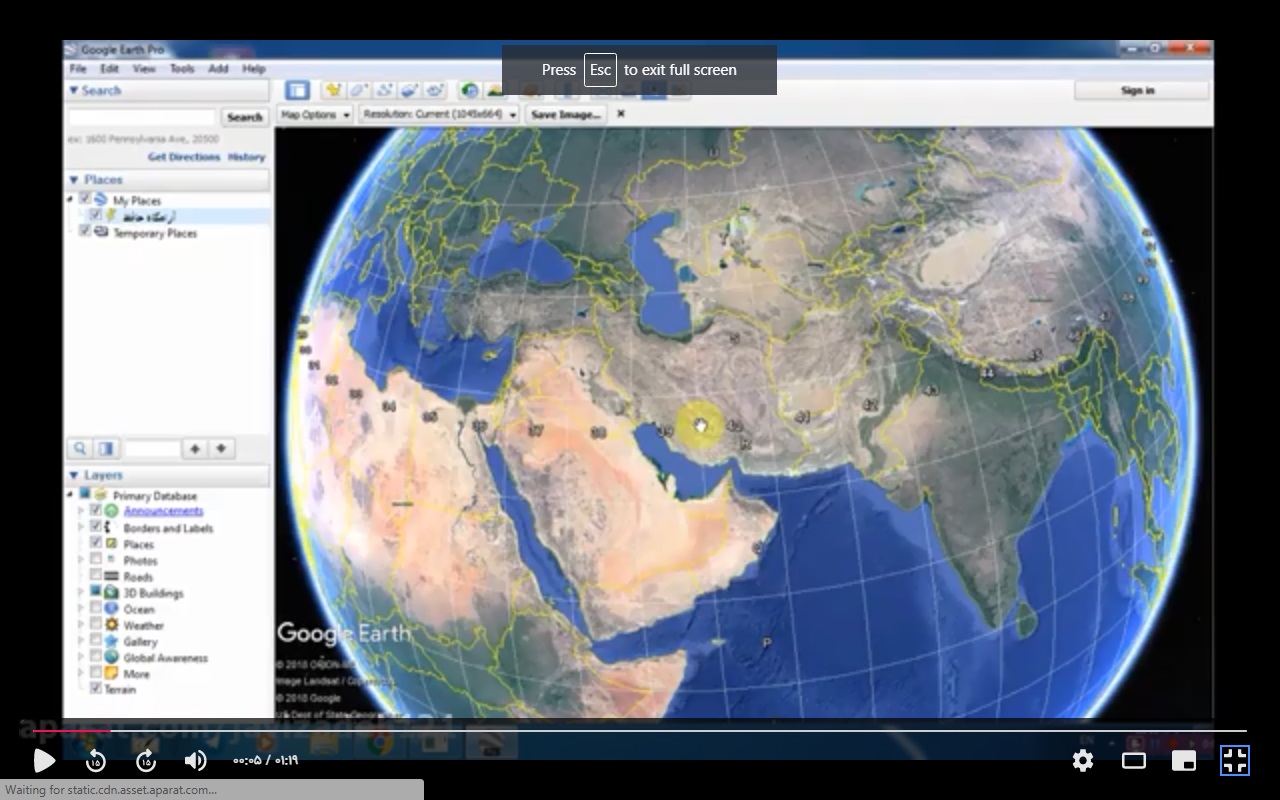Viewport: 1280px width, 800px height.
Task: Click the Get Directions link
Action: coord(184,157)
